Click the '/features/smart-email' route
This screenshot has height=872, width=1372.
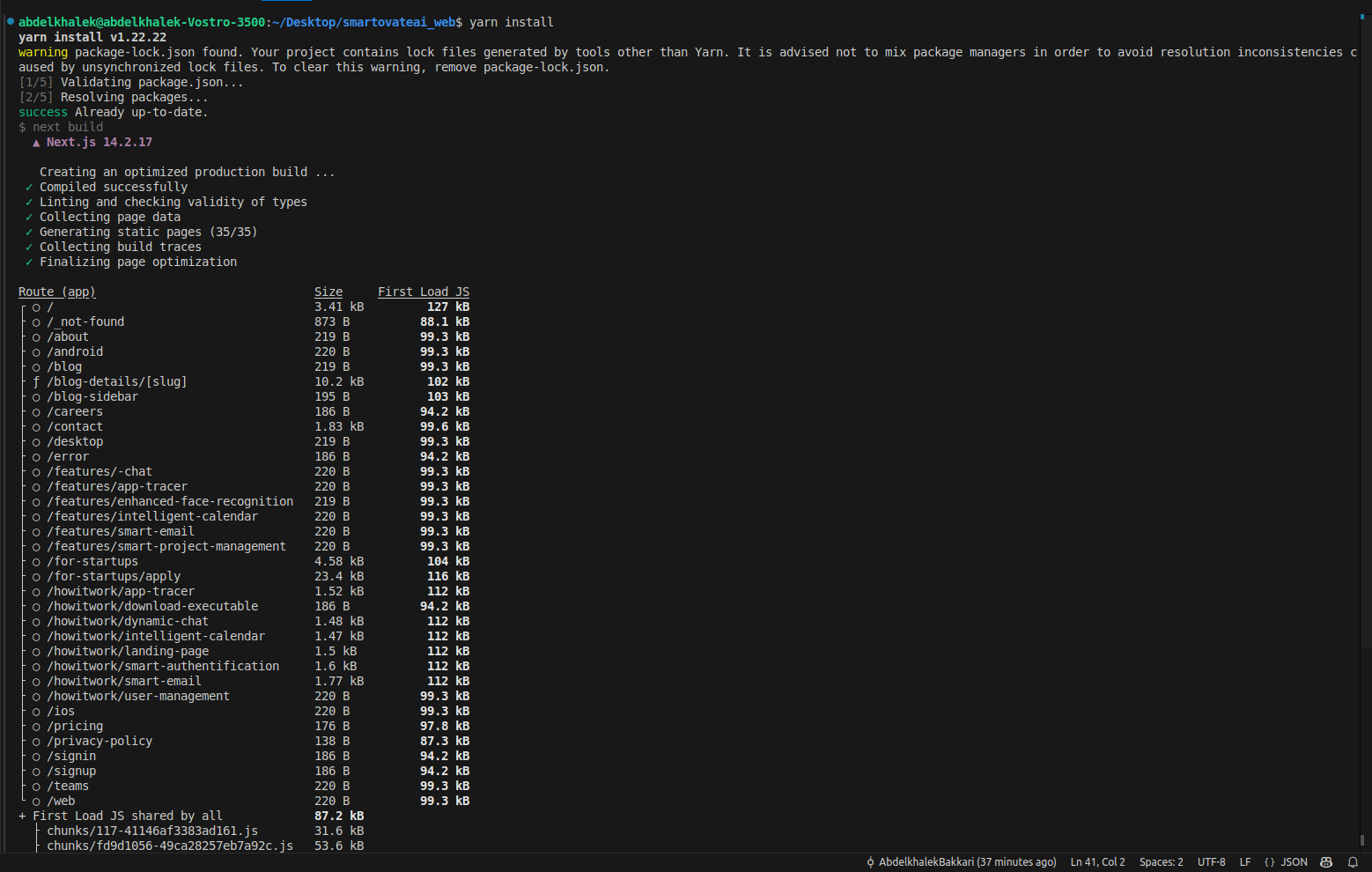coord(121,531)
